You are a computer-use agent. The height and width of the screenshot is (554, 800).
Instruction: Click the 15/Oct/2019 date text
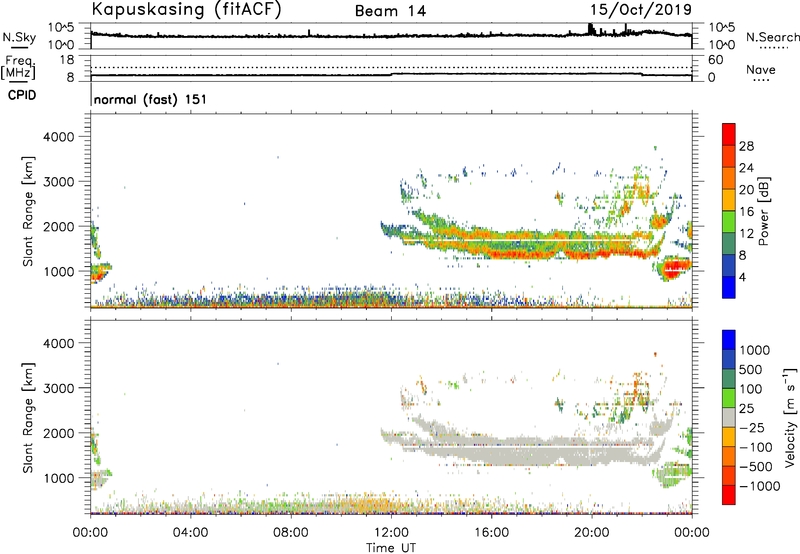point(641,10)
